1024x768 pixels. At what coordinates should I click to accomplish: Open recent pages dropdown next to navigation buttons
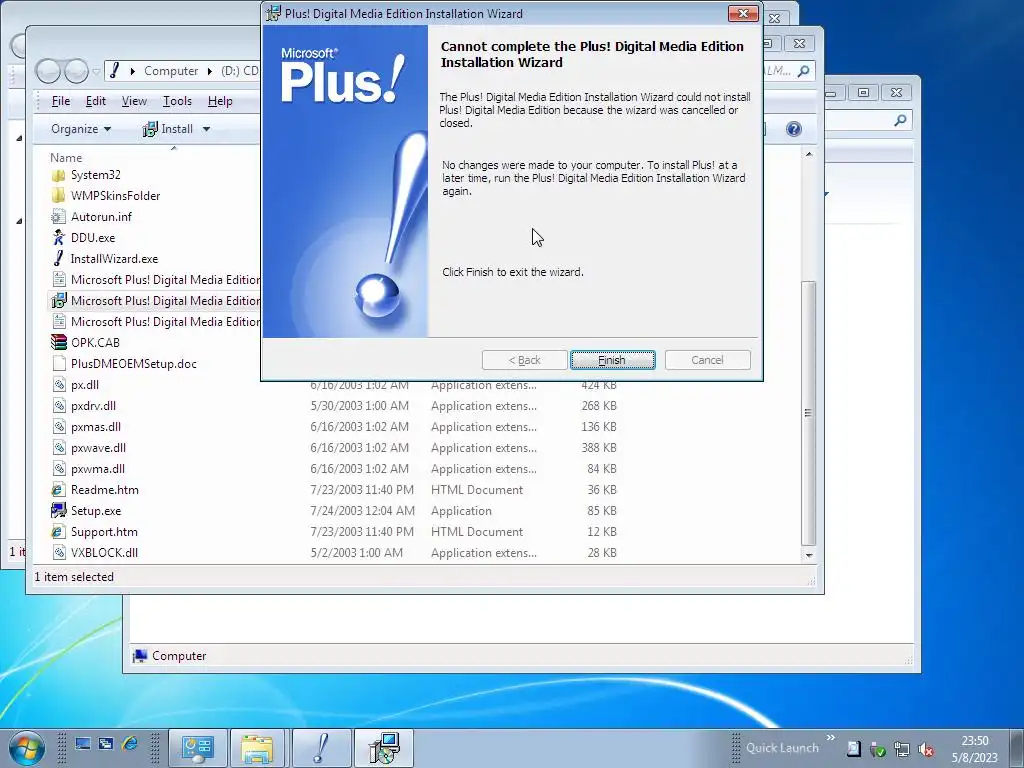click(96, 71)
